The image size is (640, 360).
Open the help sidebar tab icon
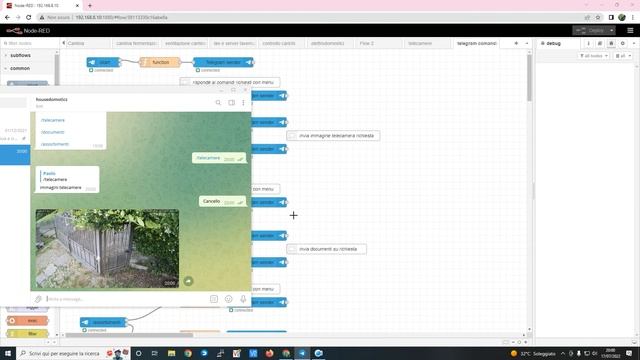click(x=600, y=43)
